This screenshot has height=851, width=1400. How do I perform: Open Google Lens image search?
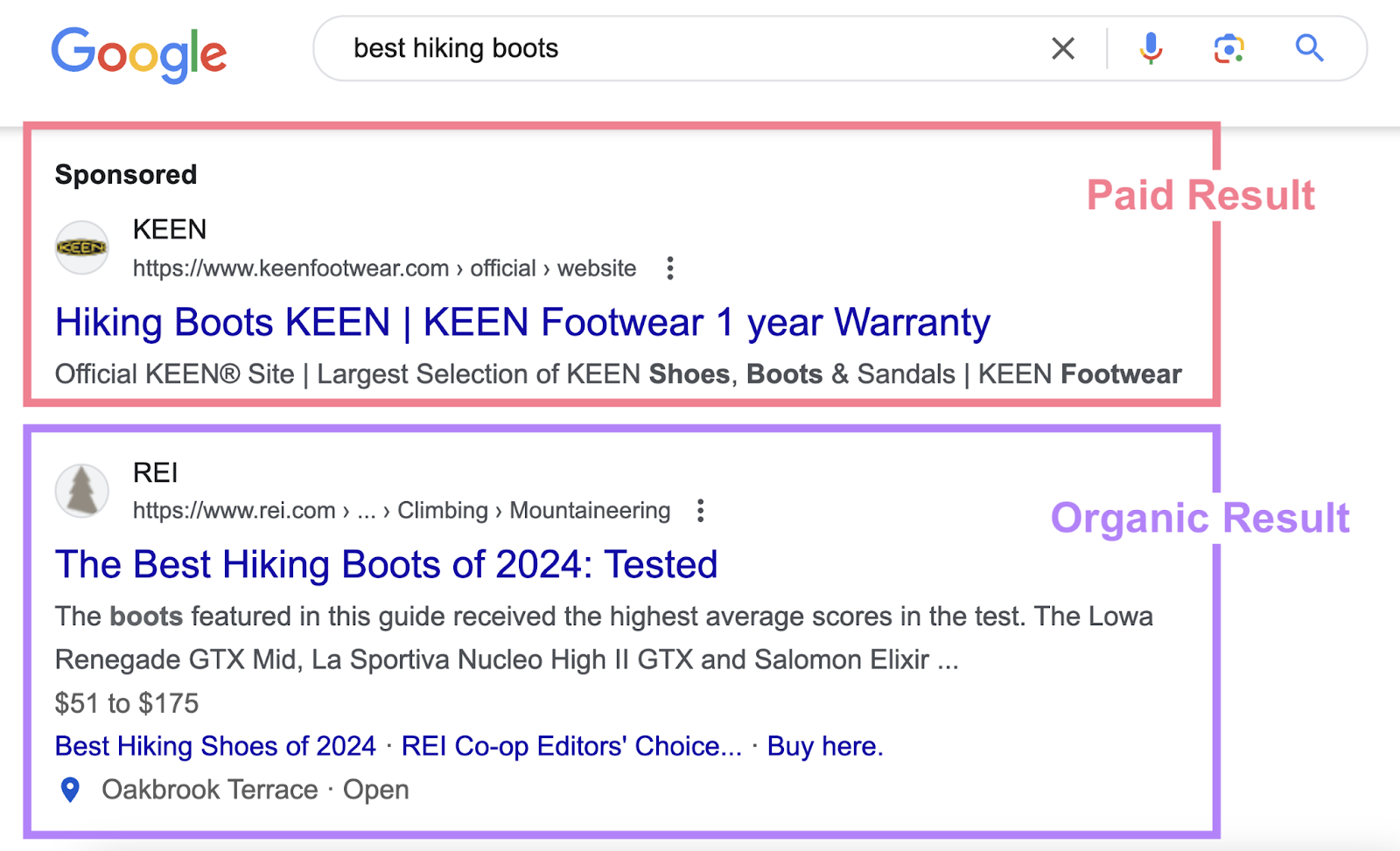[x=1228, y=48]
